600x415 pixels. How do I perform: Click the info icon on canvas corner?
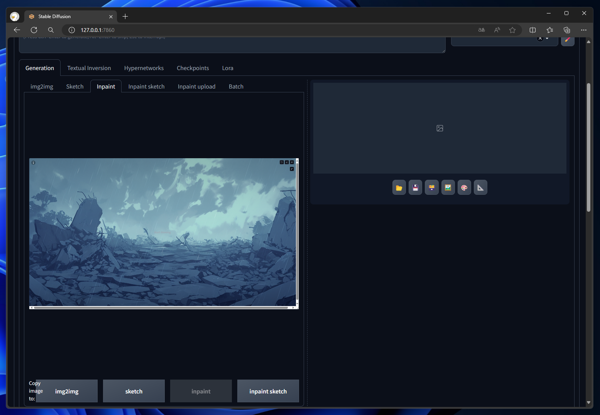[33, 163]
